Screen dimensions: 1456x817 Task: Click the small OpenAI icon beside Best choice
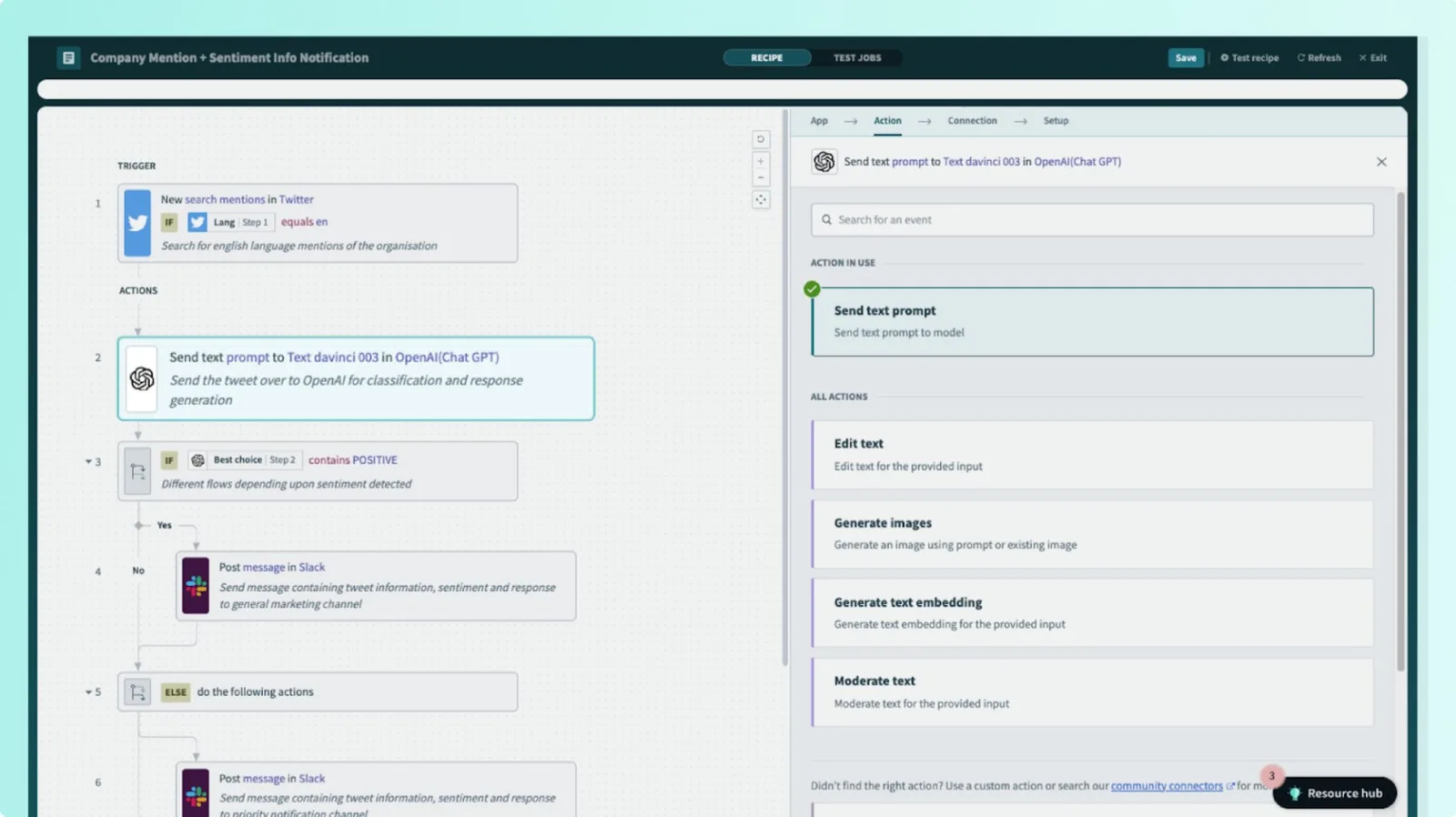(197, 460)
